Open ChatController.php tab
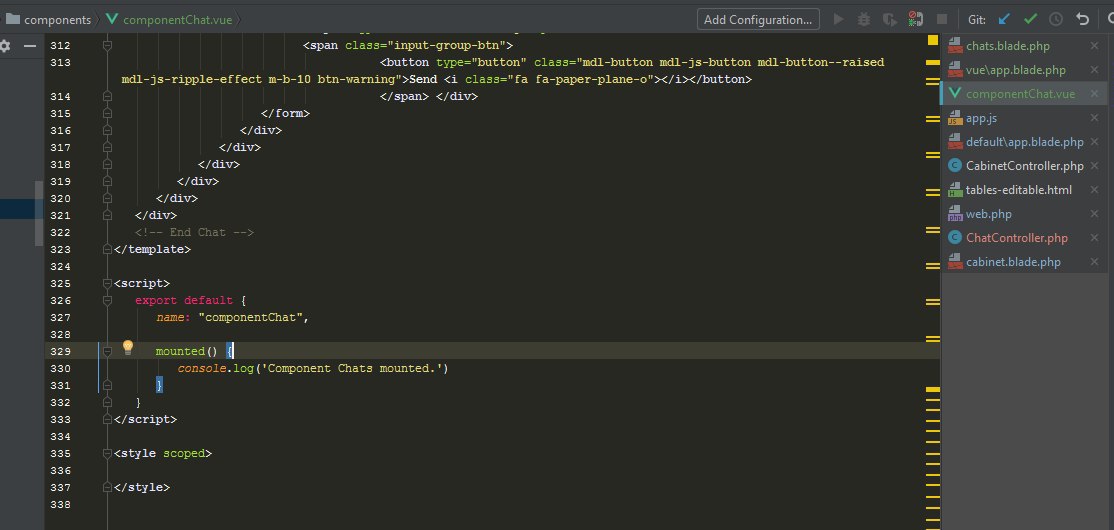This screenshot has height=530, width=1114. point(1024,238)
